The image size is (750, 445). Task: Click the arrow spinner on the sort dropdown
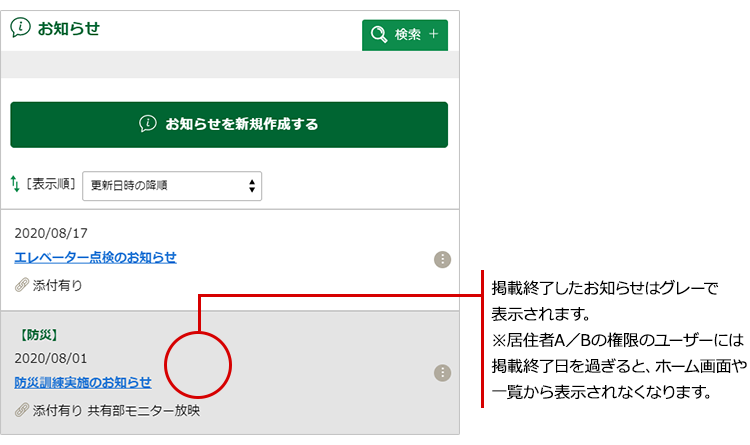click(x=252, y=185)
